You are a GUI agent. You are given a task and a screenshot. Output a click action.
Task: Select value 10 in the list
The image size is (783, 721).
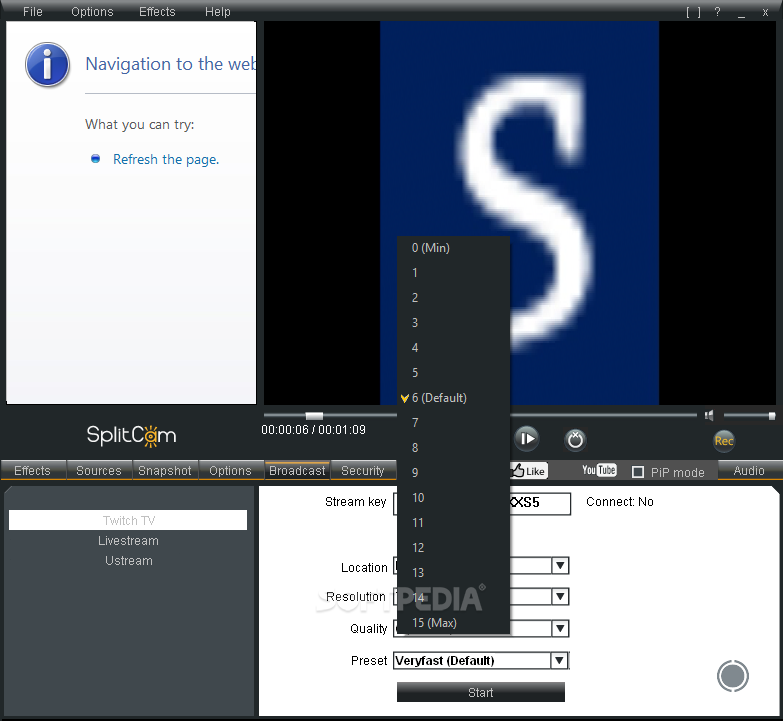[x=453, y=498]
